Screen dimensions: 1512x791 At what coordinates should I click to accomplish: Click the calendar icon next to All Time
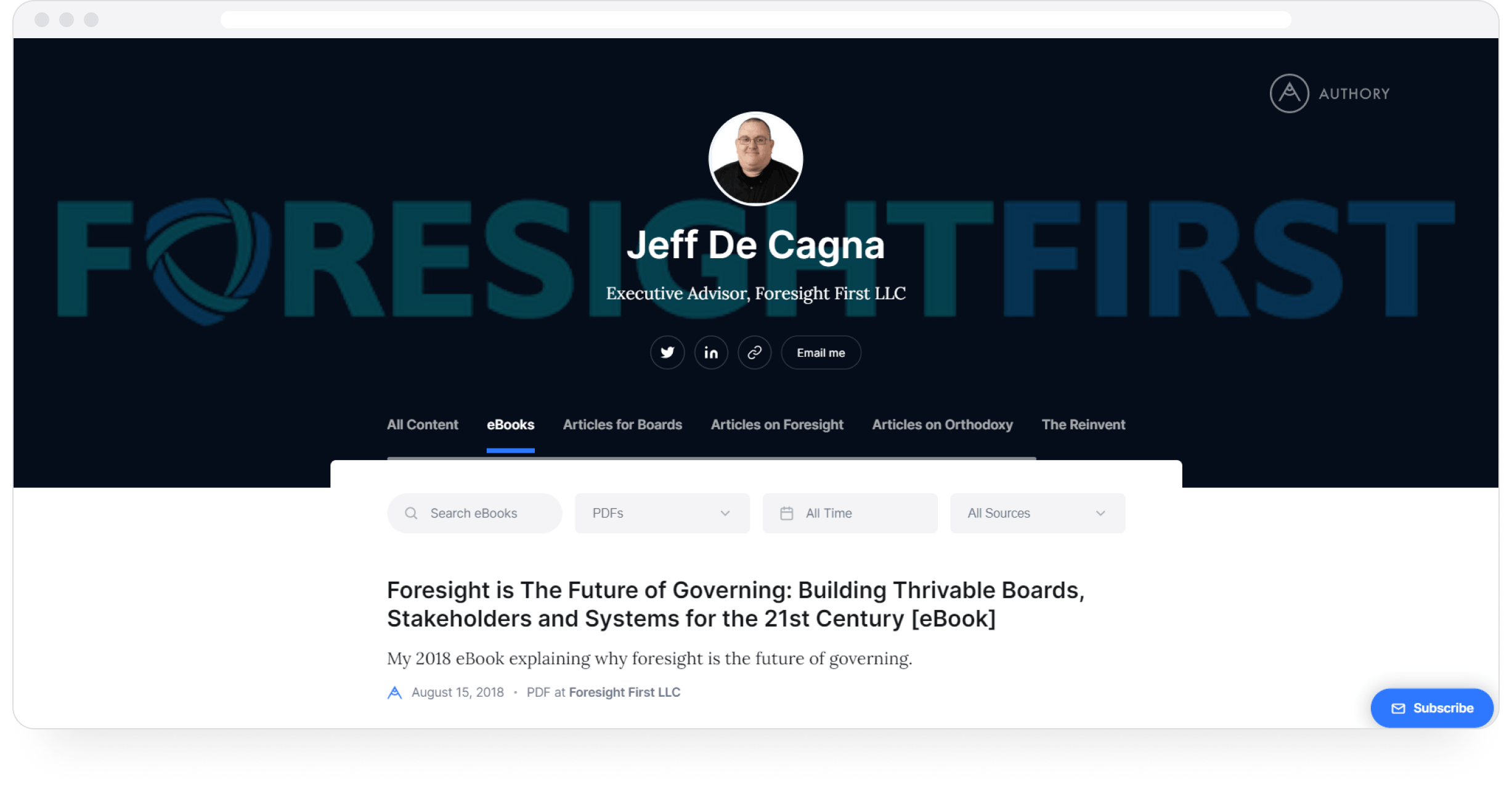tap(787, 512)
